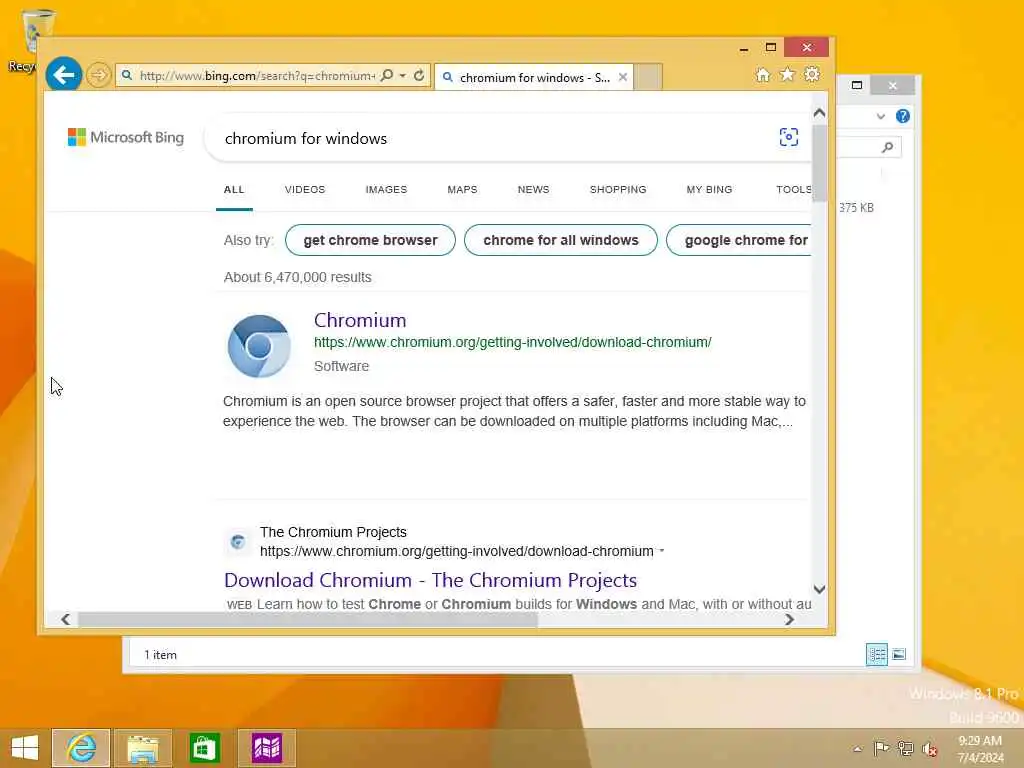Click the File Explorer search magnifier icon
This screenshot has width=1024, height=768.
[888, 147]
